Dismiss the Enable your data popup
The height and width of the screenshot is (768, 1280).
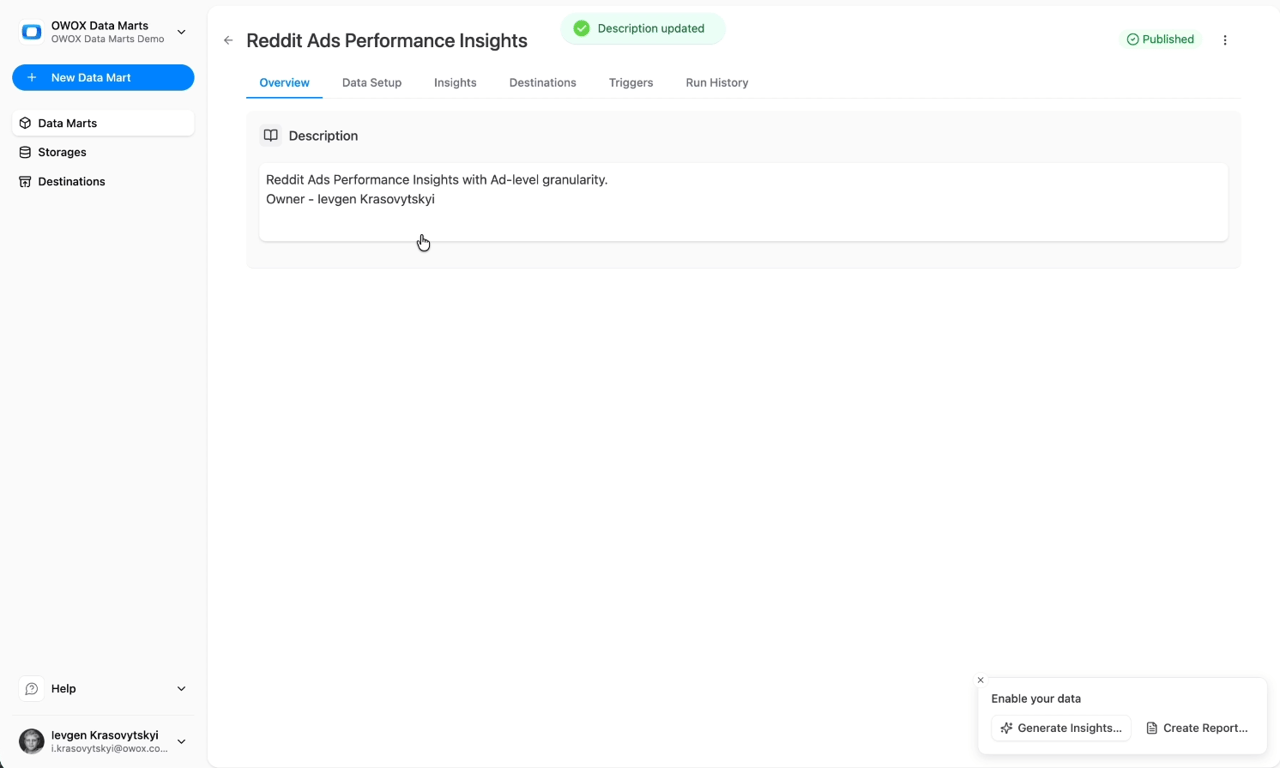coord(980,680)
